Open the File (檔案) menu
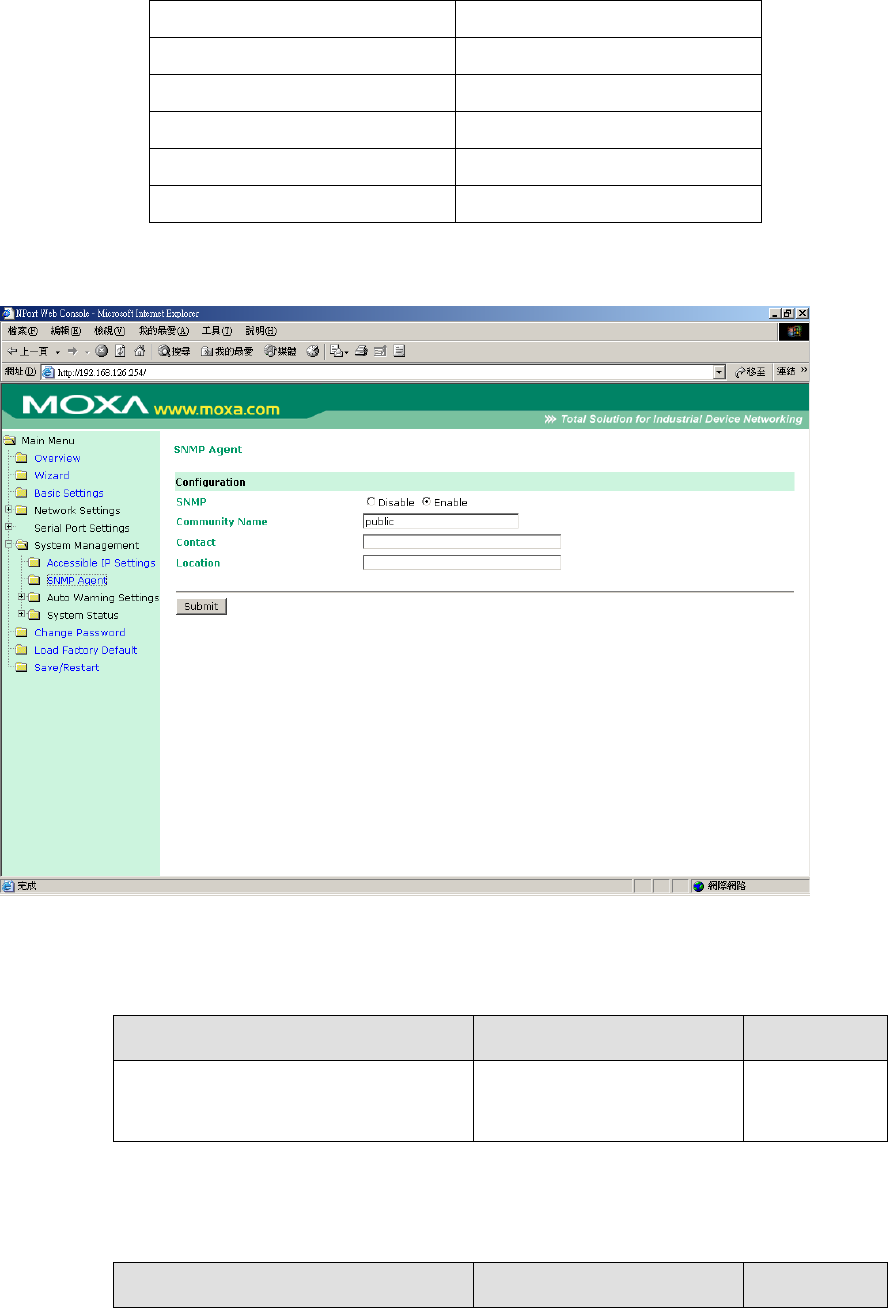The image size is (888, 1308). click(22, 331)
